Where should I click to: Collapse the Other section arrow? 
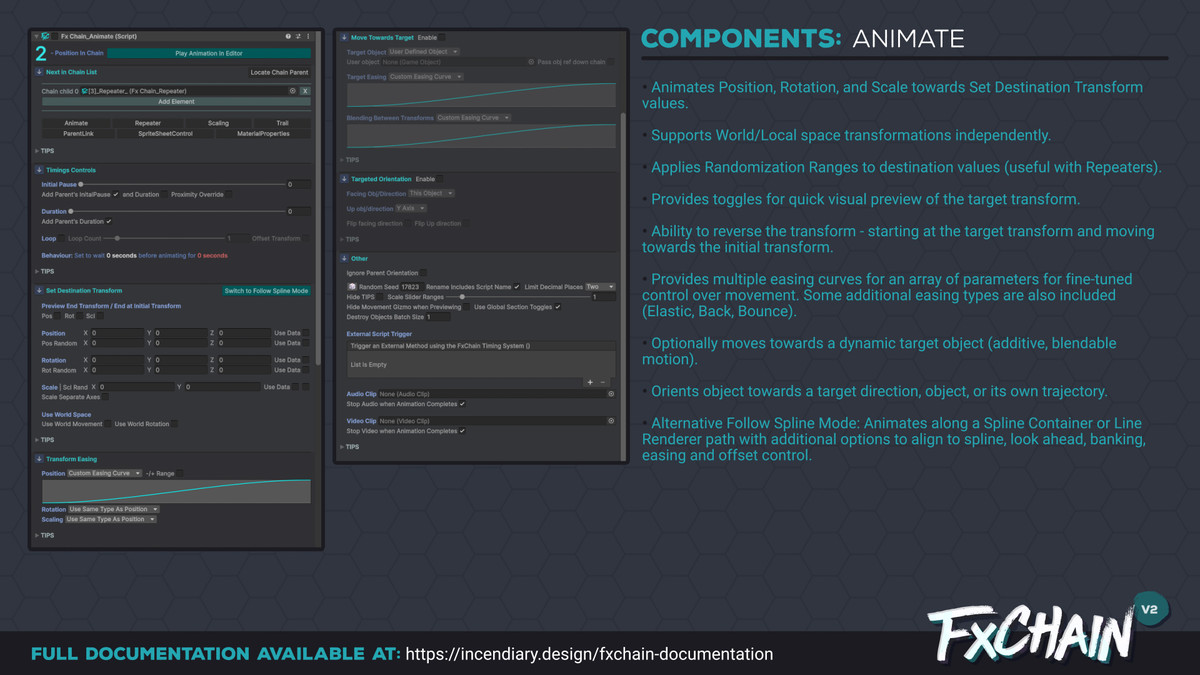[x=344, y=259]
